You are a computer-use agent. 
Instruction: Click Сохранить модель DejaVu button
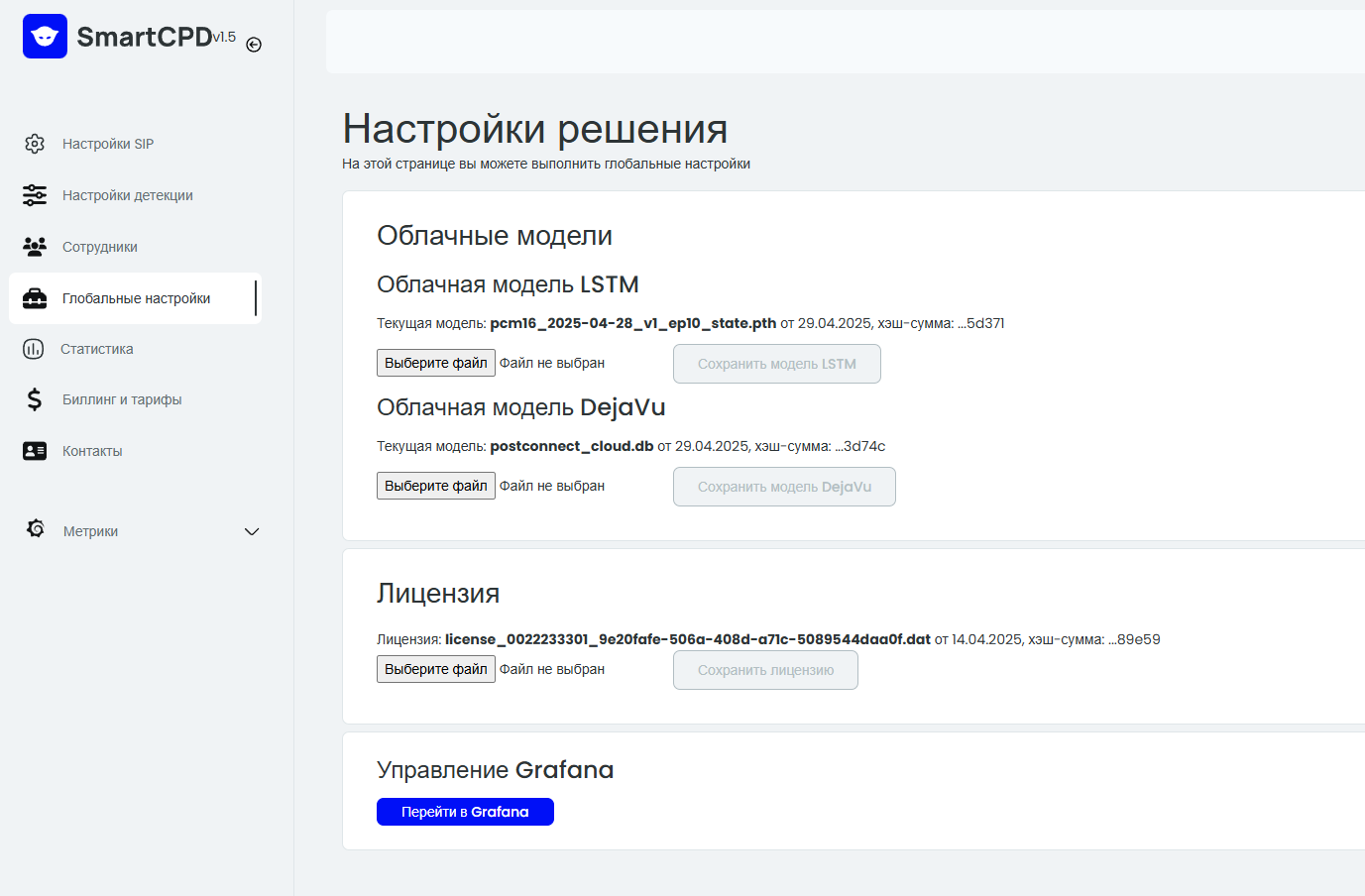(784, 487)
